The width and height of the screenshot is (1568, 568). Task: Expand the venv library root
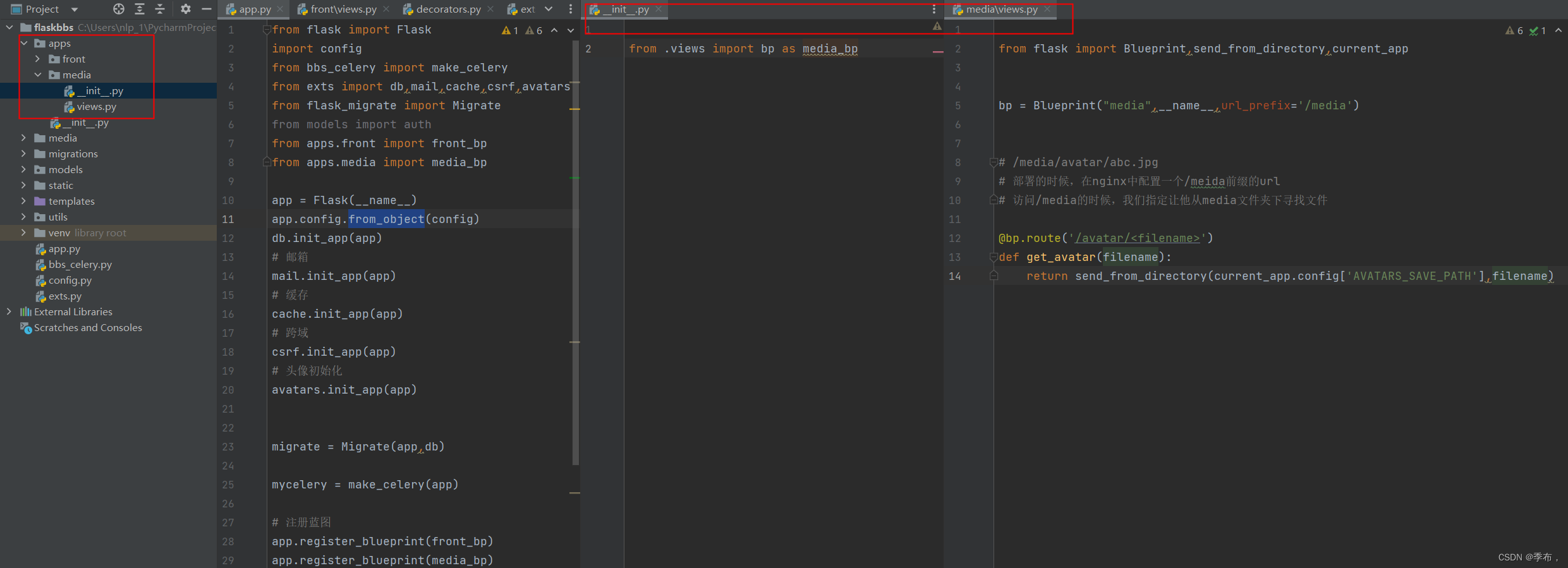(24, 233)
